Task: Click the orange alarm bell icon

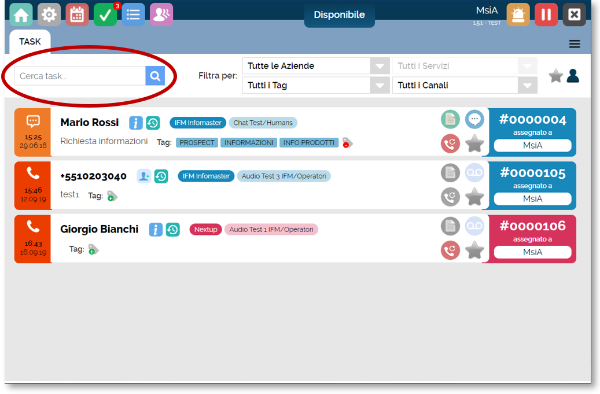Action: coord(518,15)
